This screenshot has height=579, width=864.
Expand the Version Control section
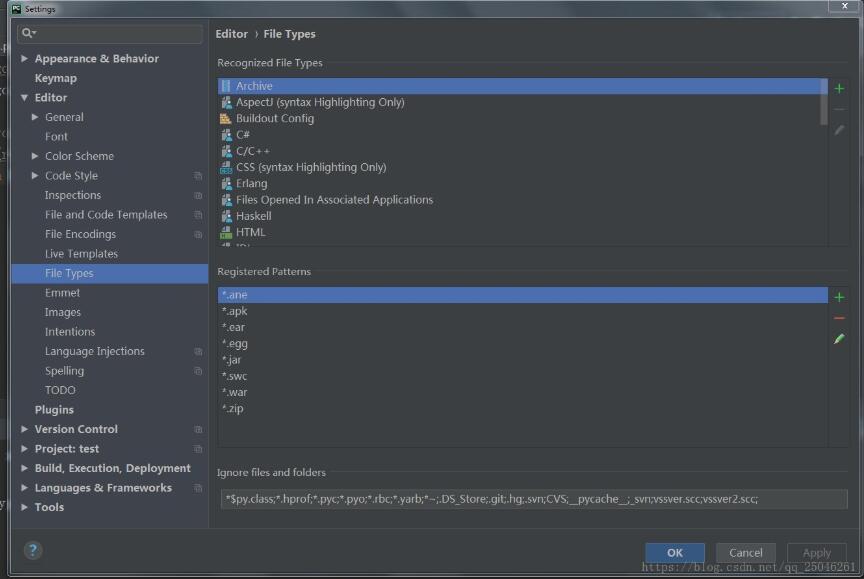[24, 429]
